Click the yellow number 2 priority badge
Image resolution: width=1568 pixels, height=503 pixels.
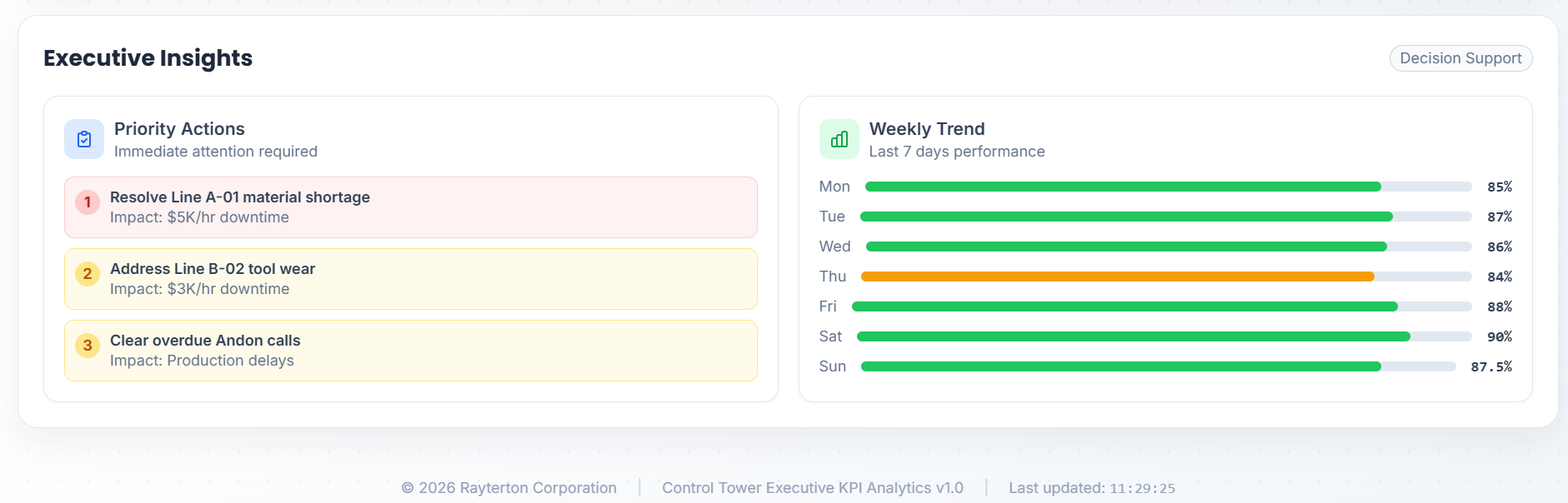click(x=88, y=274)
